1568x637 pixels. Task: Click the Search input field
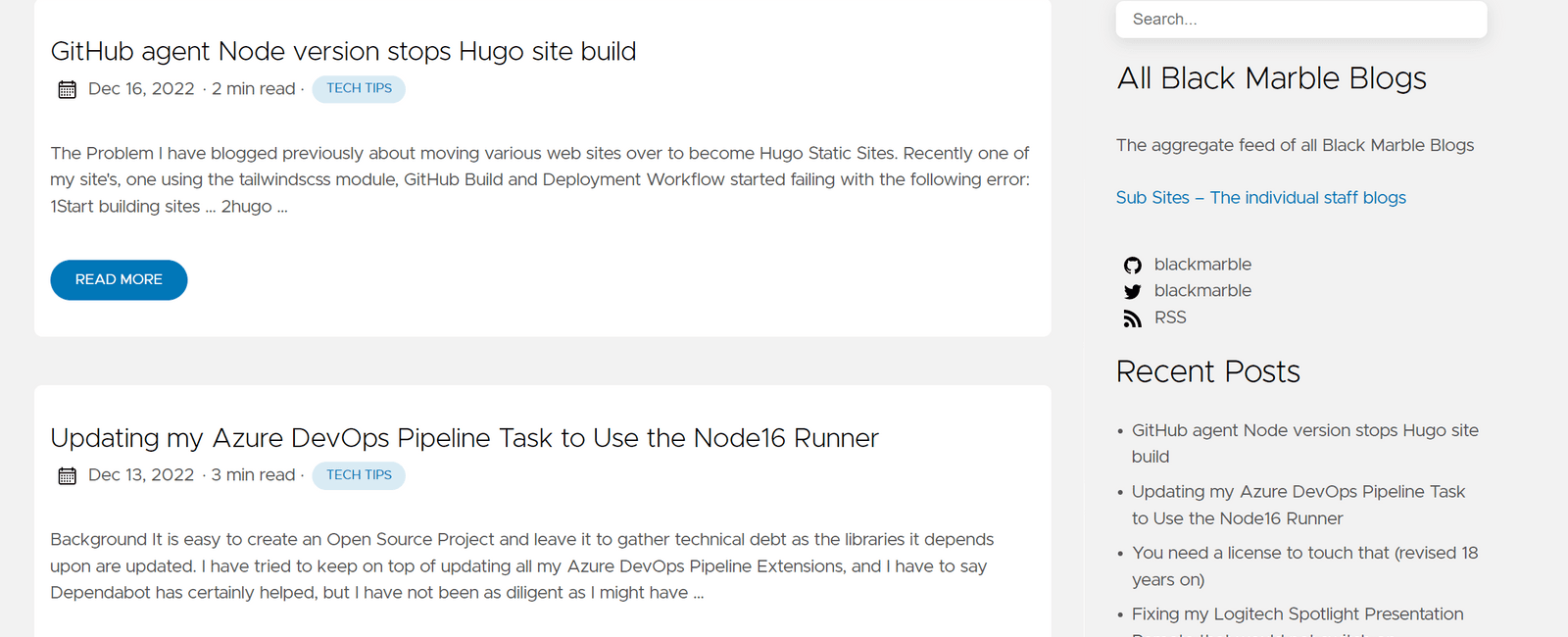coord(1300,20)
